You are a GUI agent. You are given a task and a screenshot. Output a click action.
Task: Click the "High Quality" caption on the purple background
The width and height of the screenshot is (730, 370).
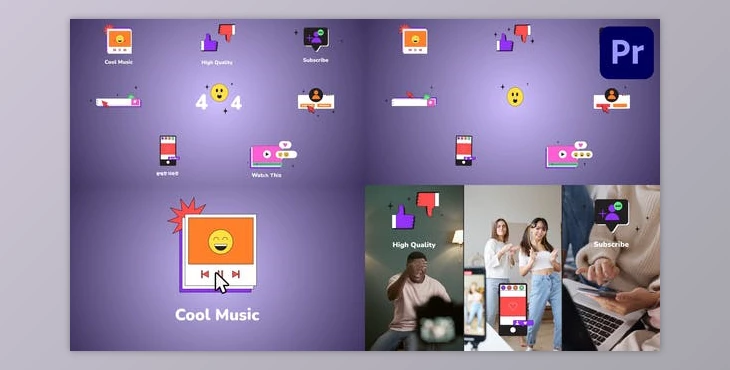[x=217, y=62]
